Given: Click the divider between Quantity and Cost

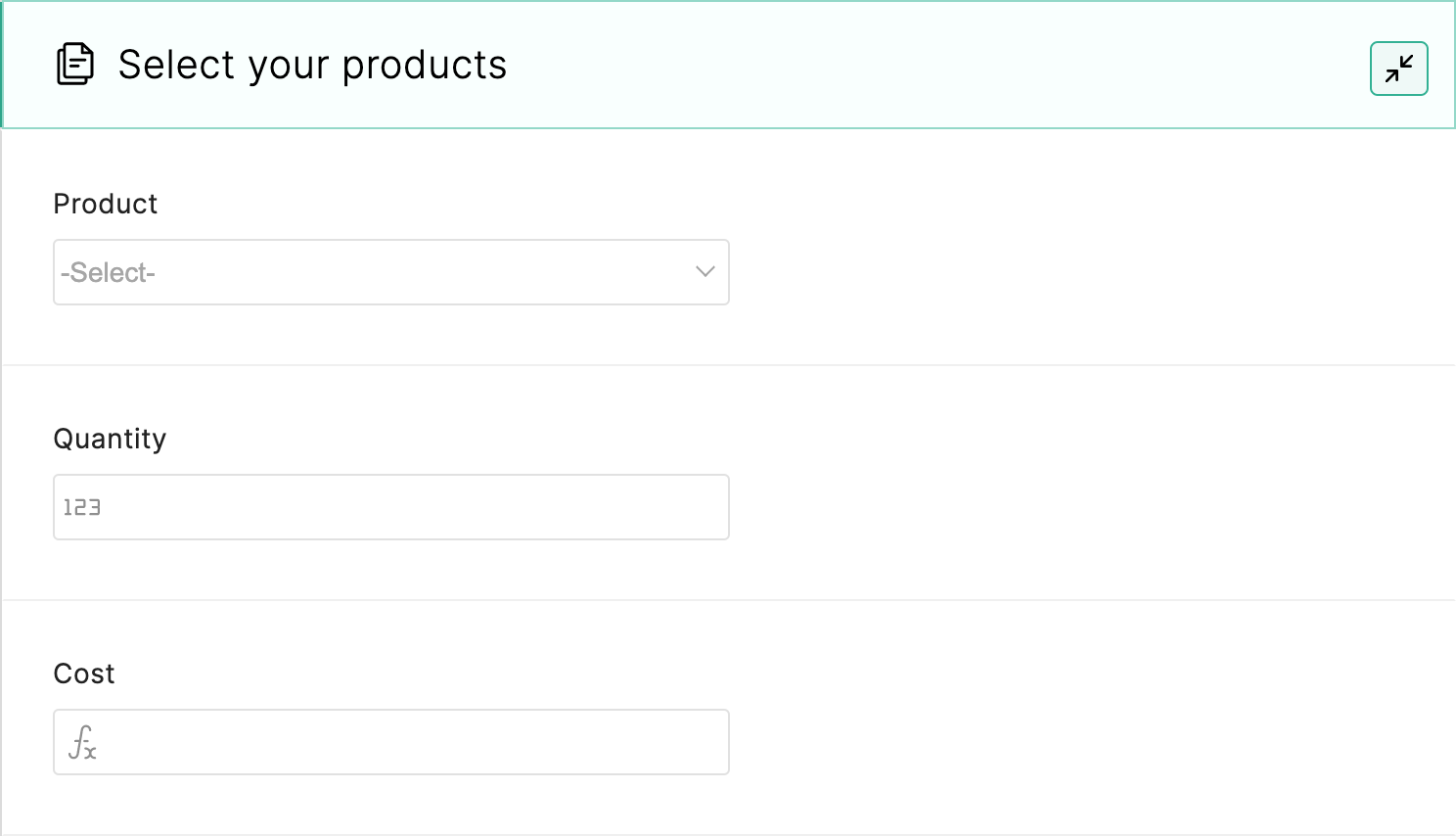Looking at the screenshot, I should pos(728,600).
